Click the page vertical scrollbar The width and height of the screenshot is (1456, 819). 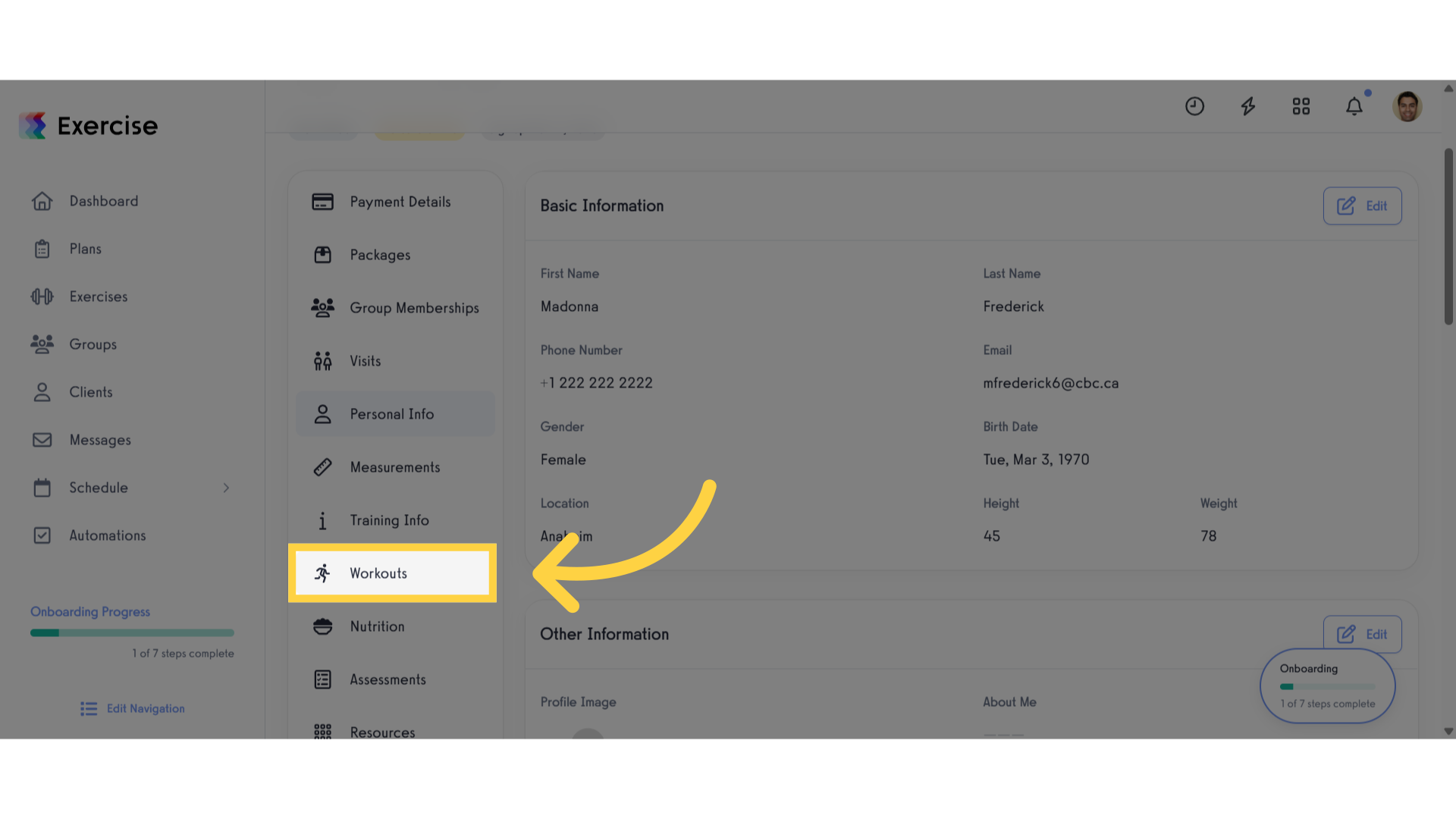(1448, 237)
